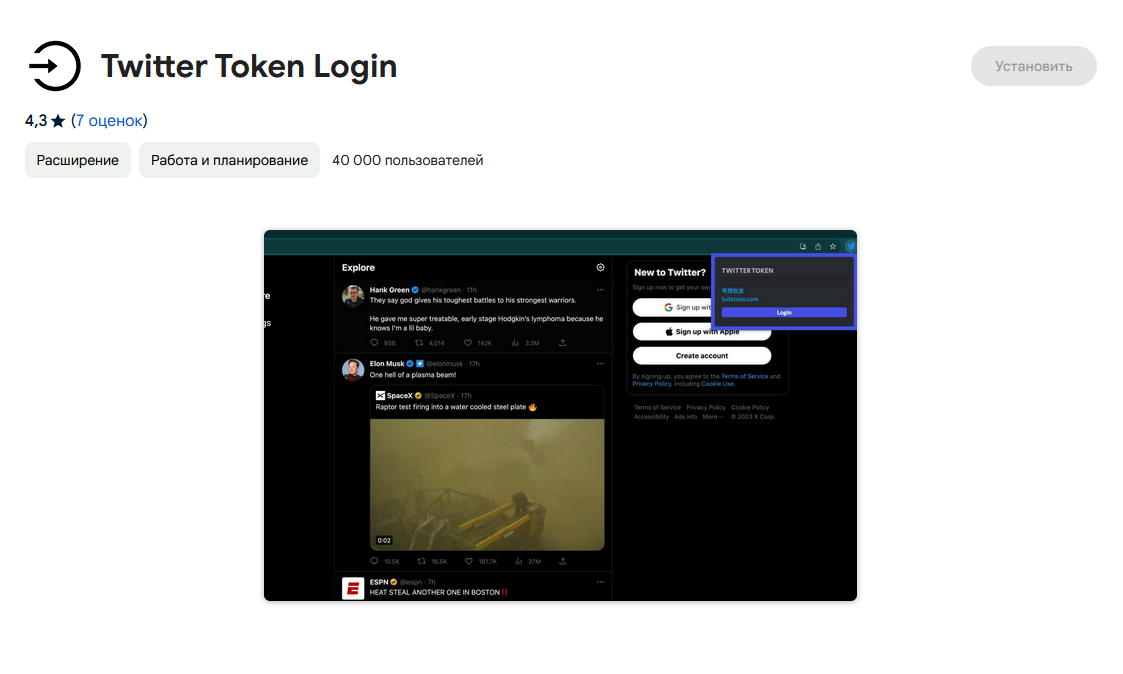Open more options on Elon Musk tweet

(600, 364)
